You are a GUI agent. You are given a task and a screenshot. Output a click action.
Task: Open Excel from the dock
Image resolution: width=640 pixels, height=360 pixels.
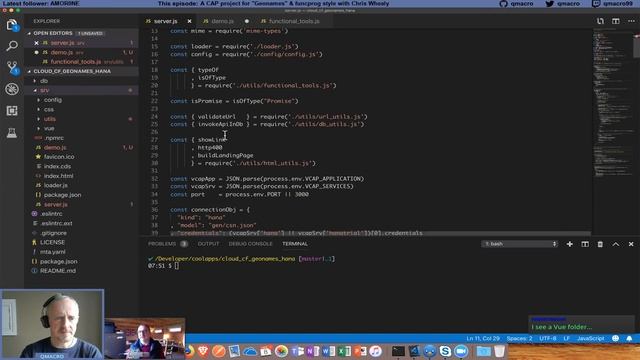point(344,351)
